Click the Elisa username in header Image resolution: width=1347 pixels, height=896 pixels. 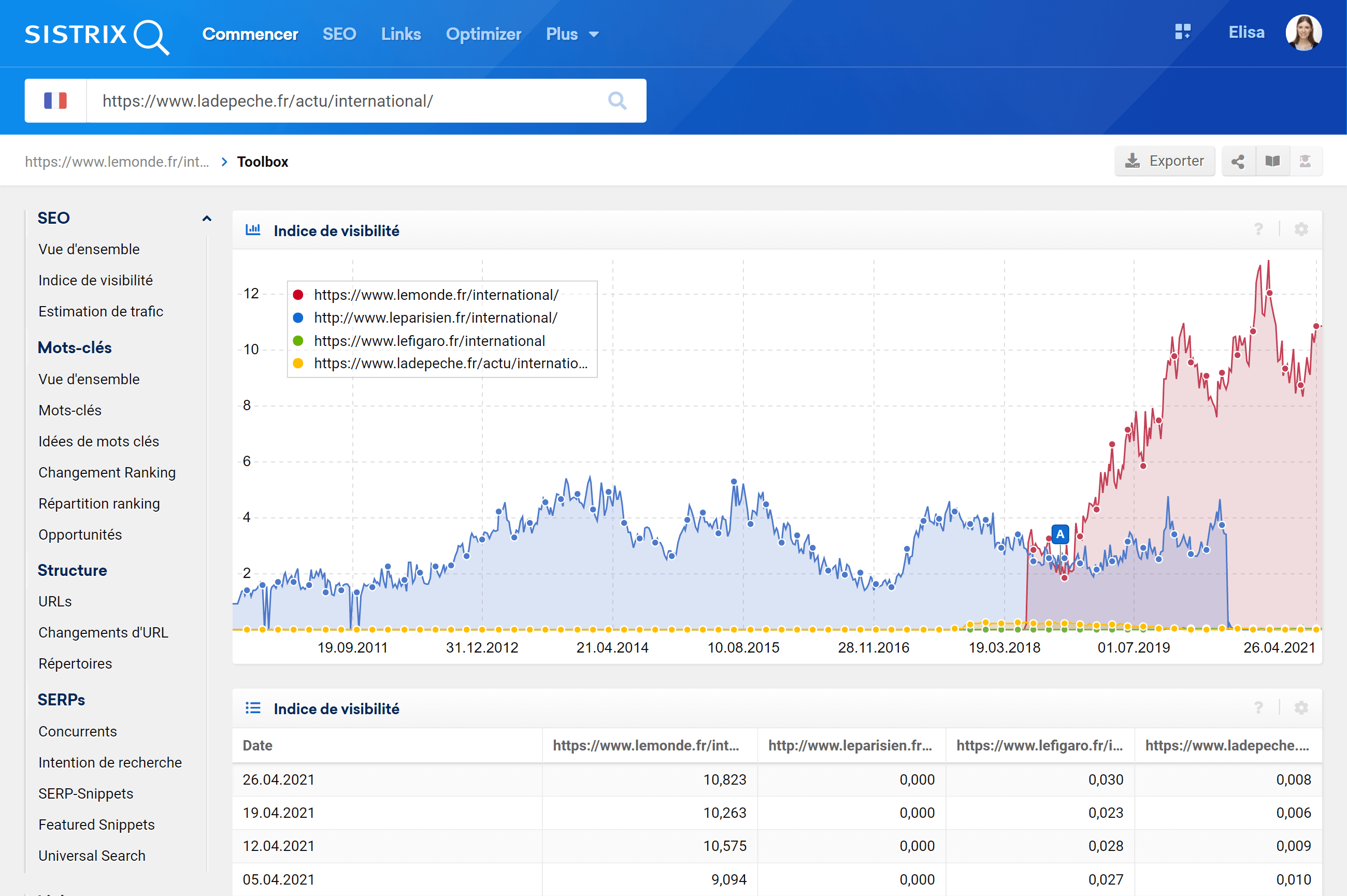[x=1246, y=33]
